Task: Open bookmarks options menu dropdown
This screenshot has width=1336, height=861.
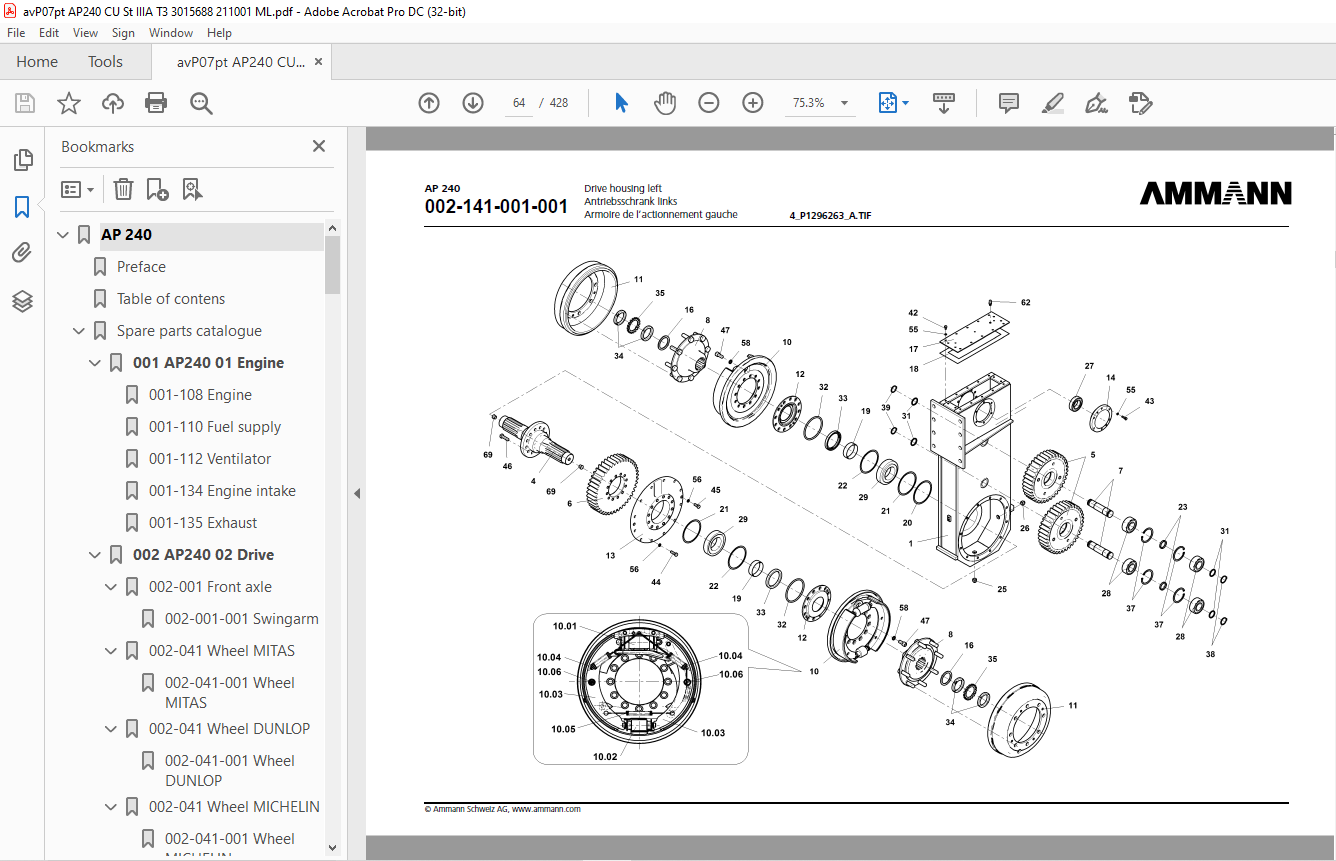Action: click(77, 189)
